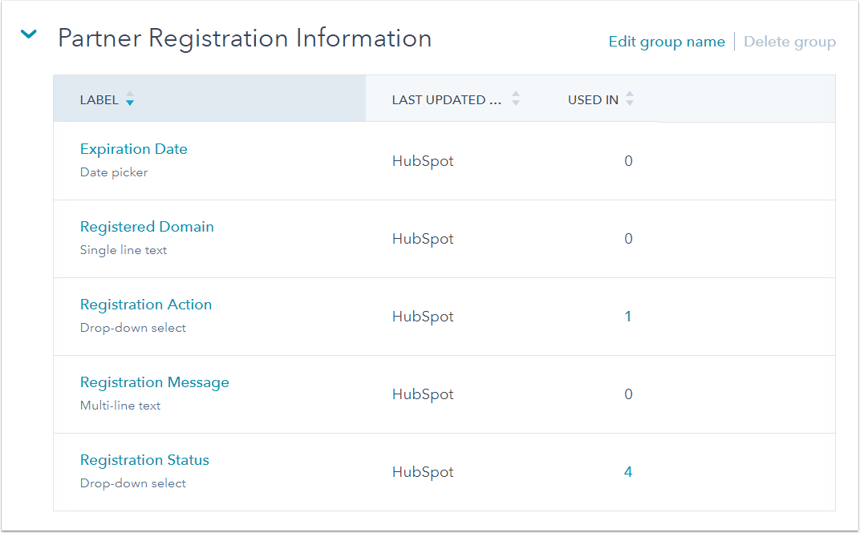This screenshot has width=860, height=533.
Task: Click HubSpot in the Expiration Date row
Action: [x=422, y=161]
